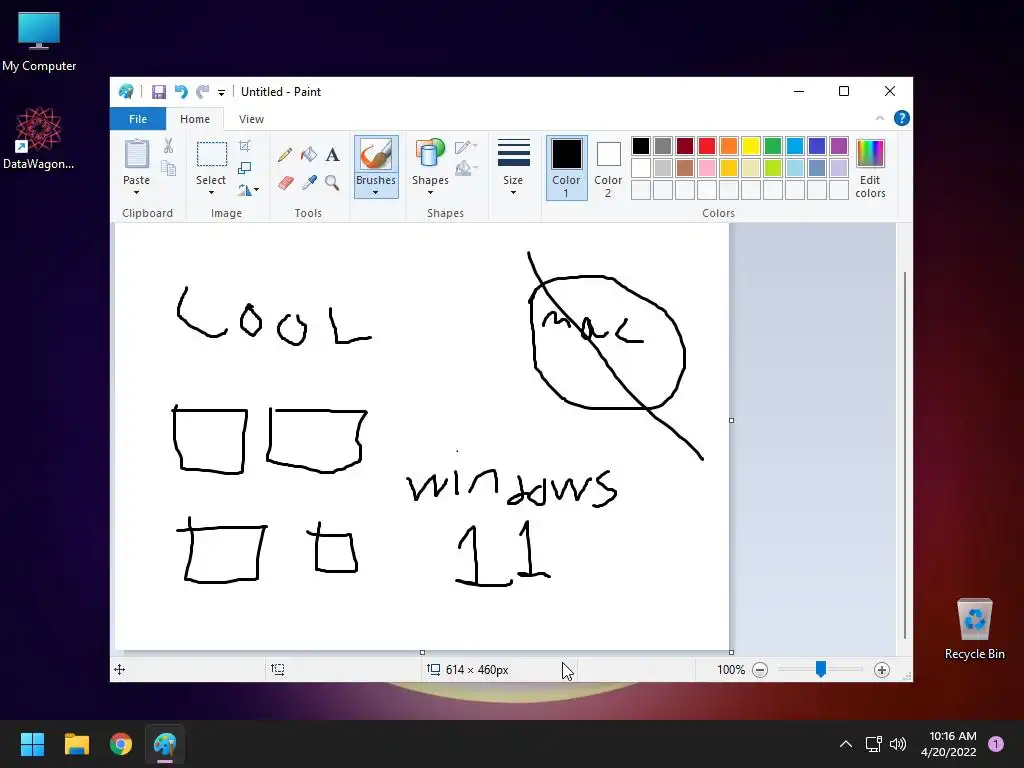
Task: Expand the Shapes dropdown arrow
Action: (430, 193)
